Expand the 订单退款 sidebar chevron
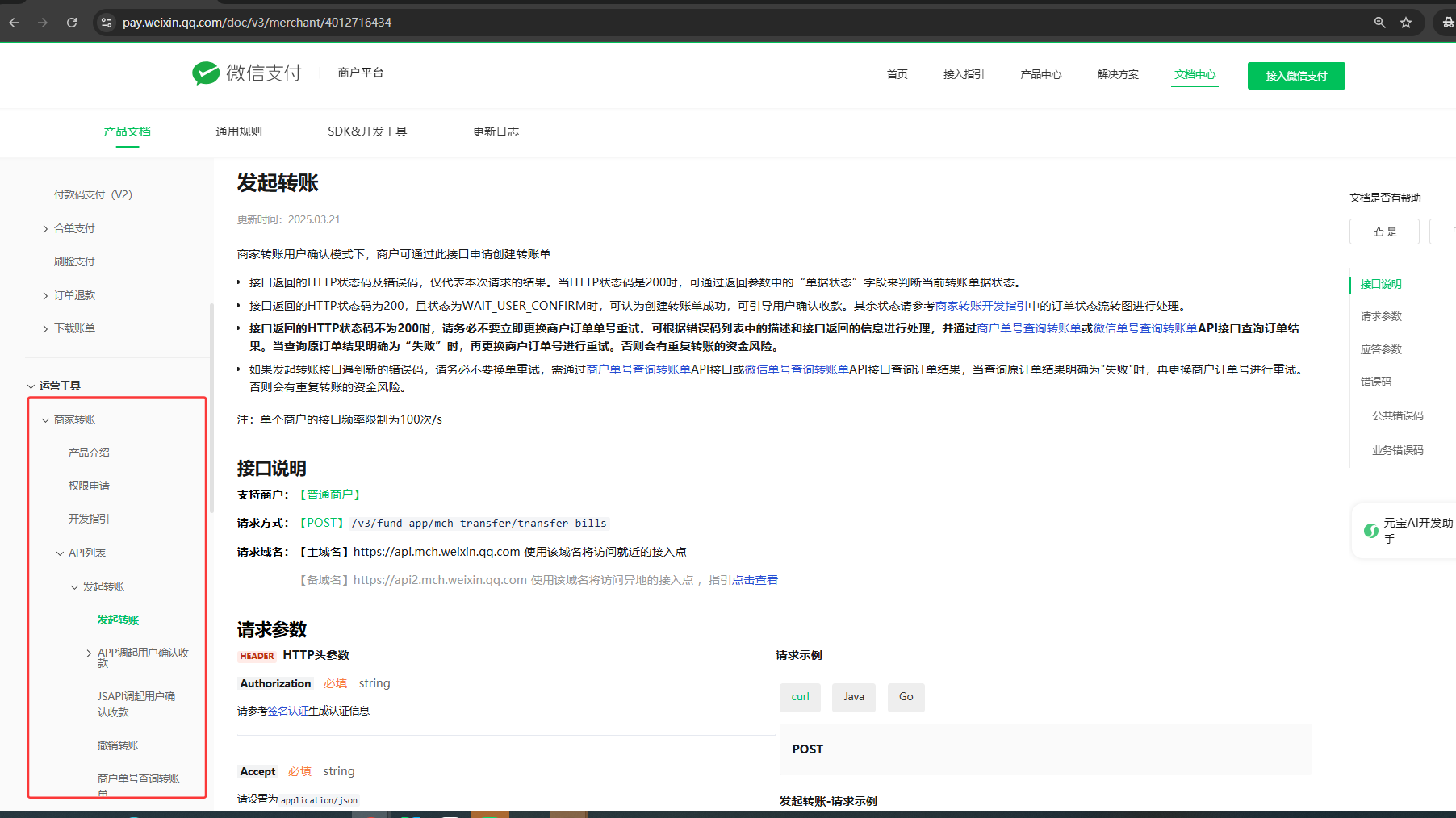Viewport: 1456px width, 818px height. point(45,296)
